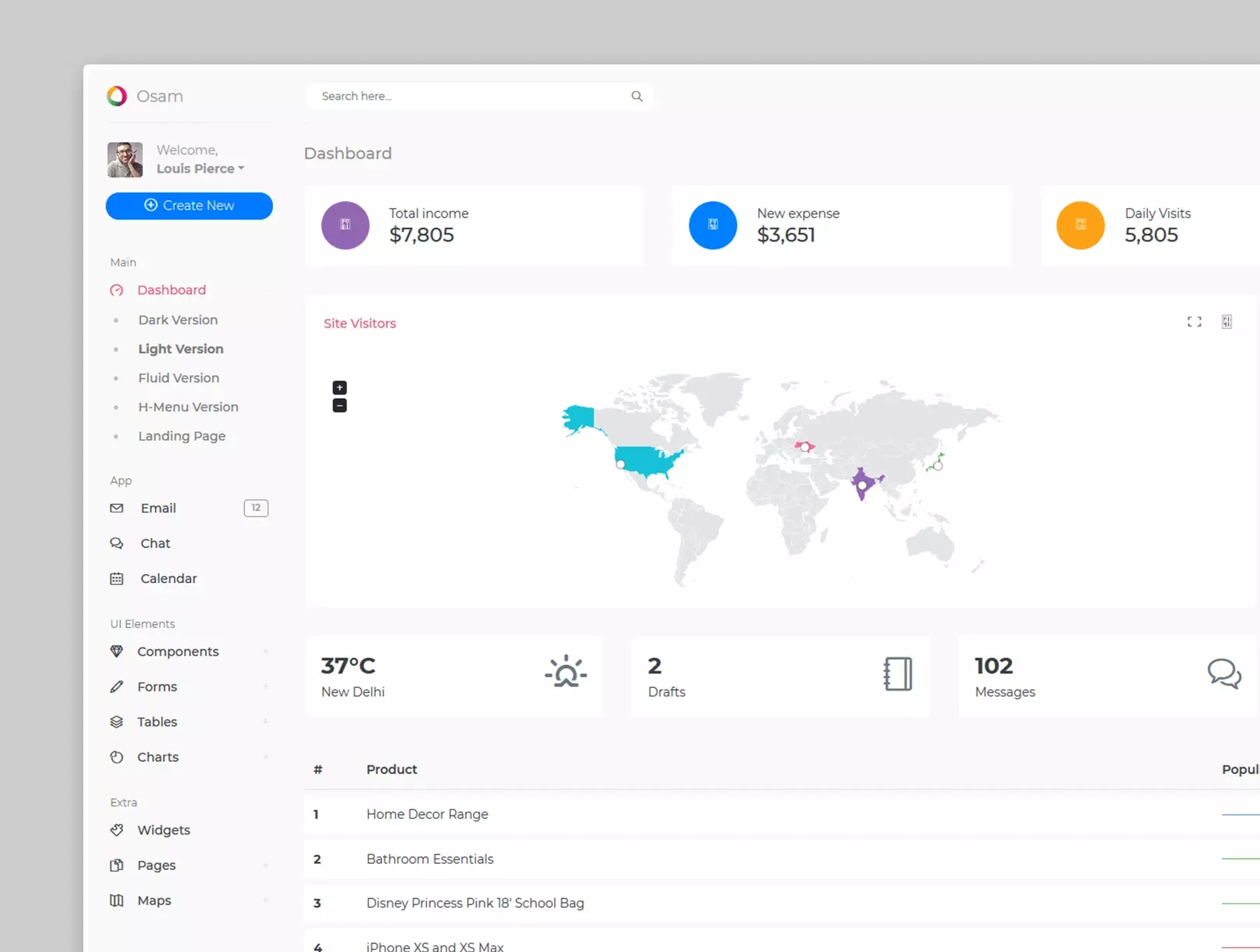
Task: Click the Pages icon
Action: [x=117, y=865]
